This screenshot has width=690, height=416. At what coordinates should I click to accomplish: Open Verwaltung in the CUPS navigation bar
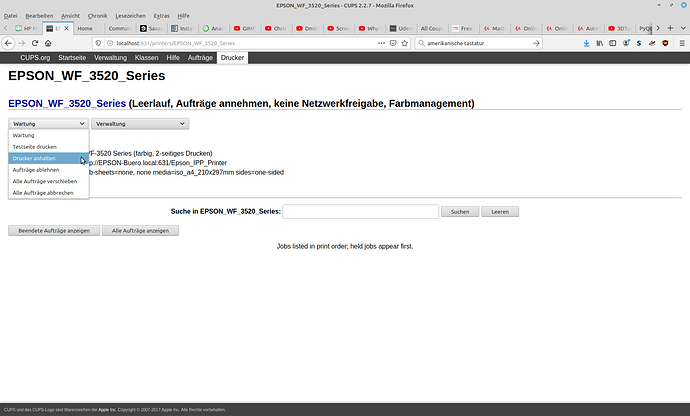tap(110, 58)
